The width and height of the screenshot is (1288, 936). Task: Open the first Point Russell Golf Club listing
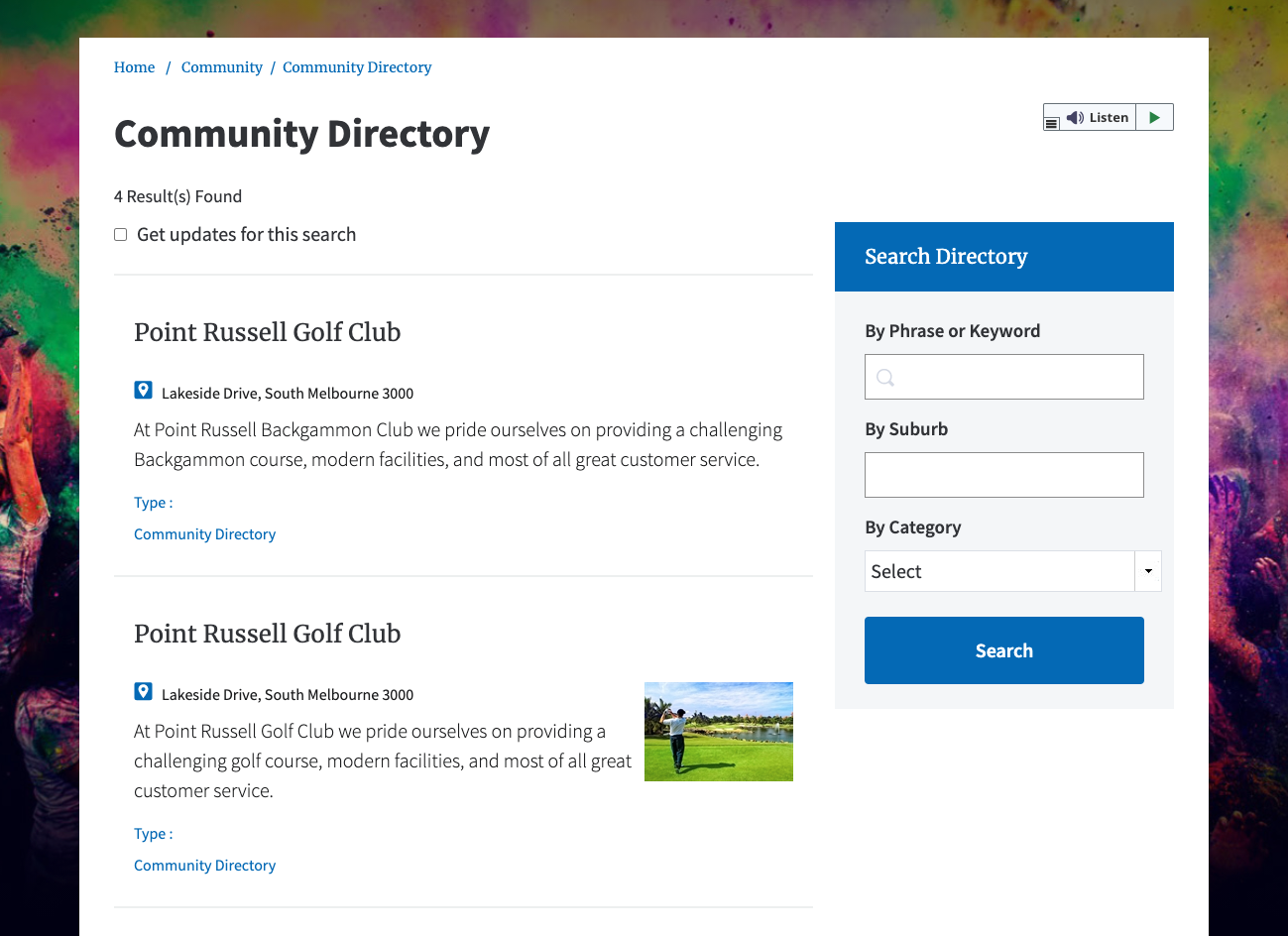coord(267,333)
